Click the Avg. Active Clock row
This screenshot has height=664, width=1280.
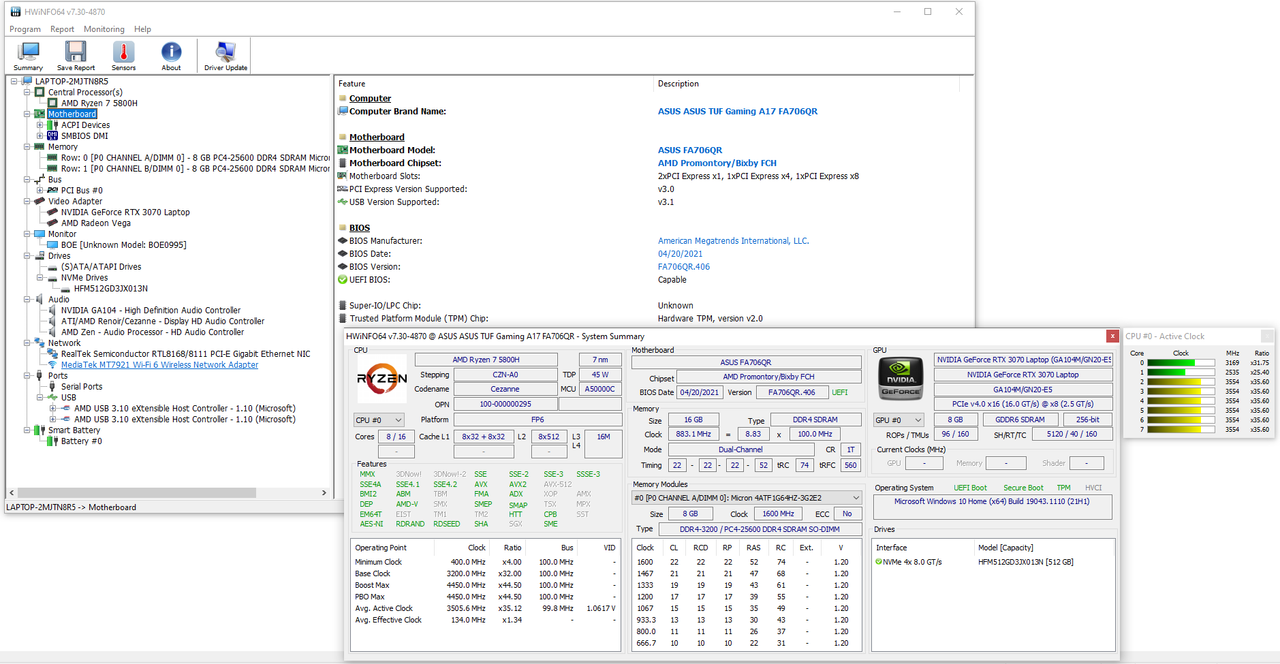click(x=484, y=608)
